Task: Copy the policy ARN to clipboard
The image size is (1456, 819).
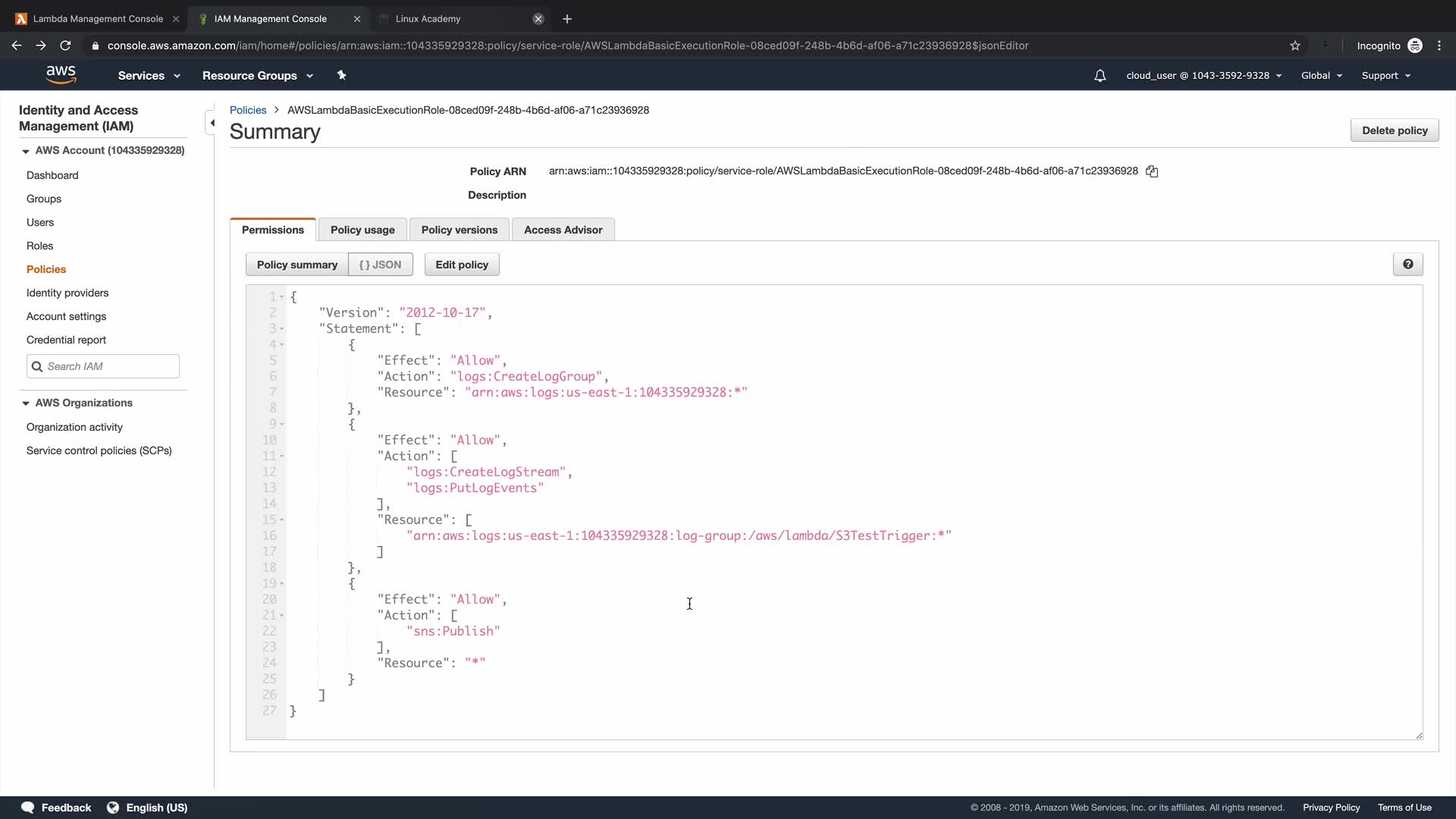Action: (x=1152, y=171)
